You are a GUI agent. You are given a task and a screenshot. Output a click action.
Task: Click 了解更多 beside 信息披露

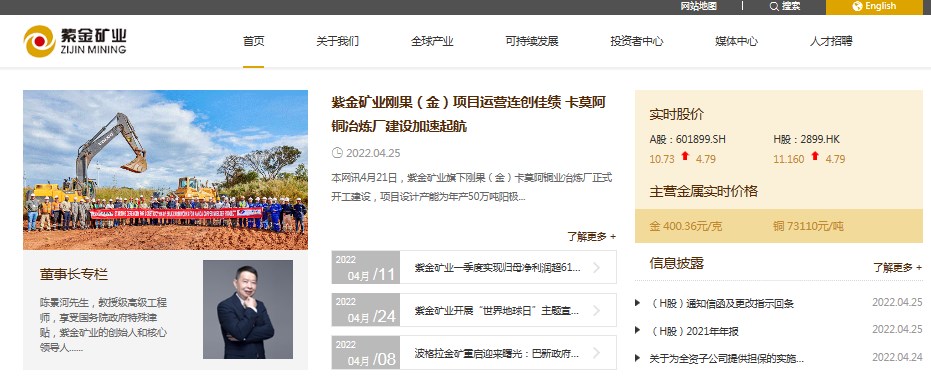(897, 267)
